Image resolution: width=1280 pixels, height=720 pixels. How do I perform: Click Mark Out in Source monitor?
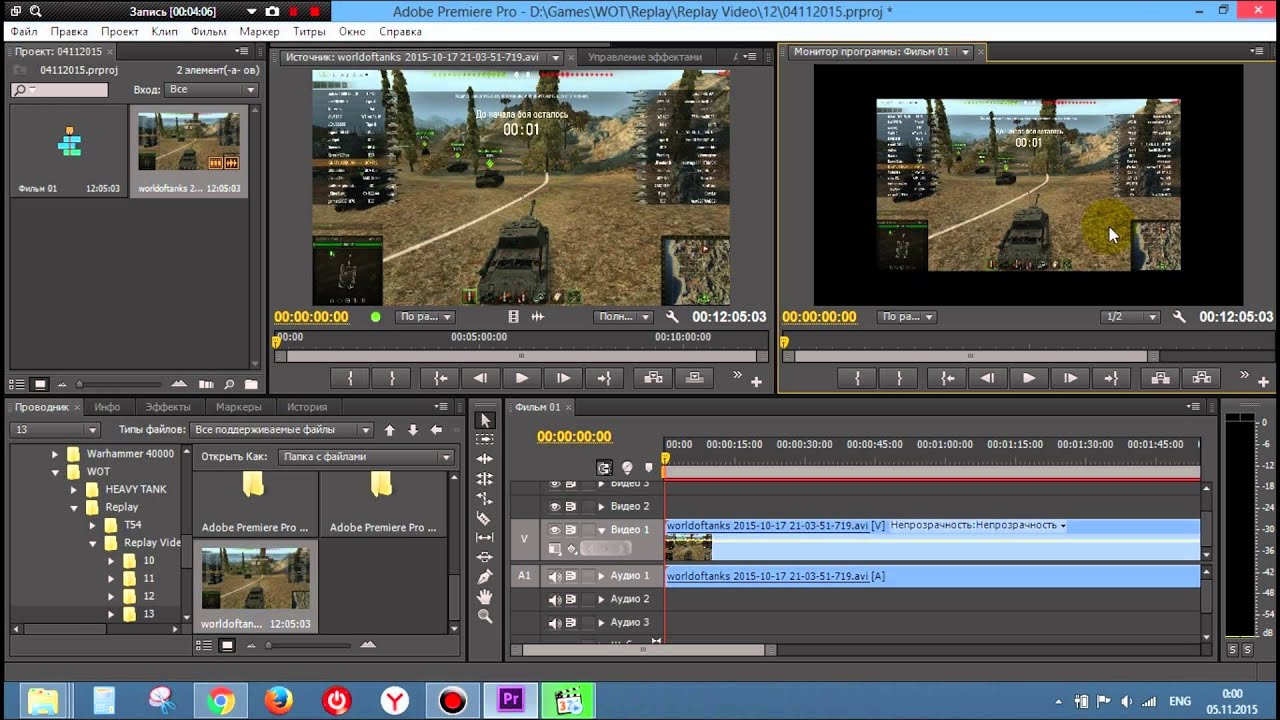pos(392,378)
